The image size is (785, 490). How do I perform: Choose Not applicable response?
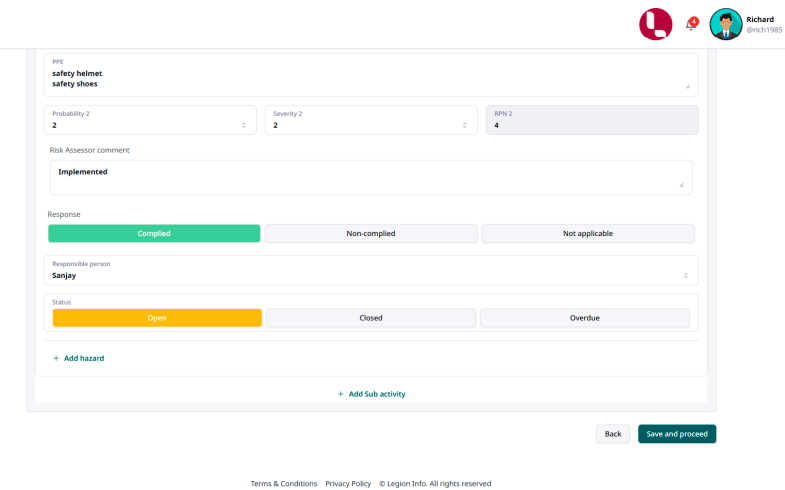(588, 233)
